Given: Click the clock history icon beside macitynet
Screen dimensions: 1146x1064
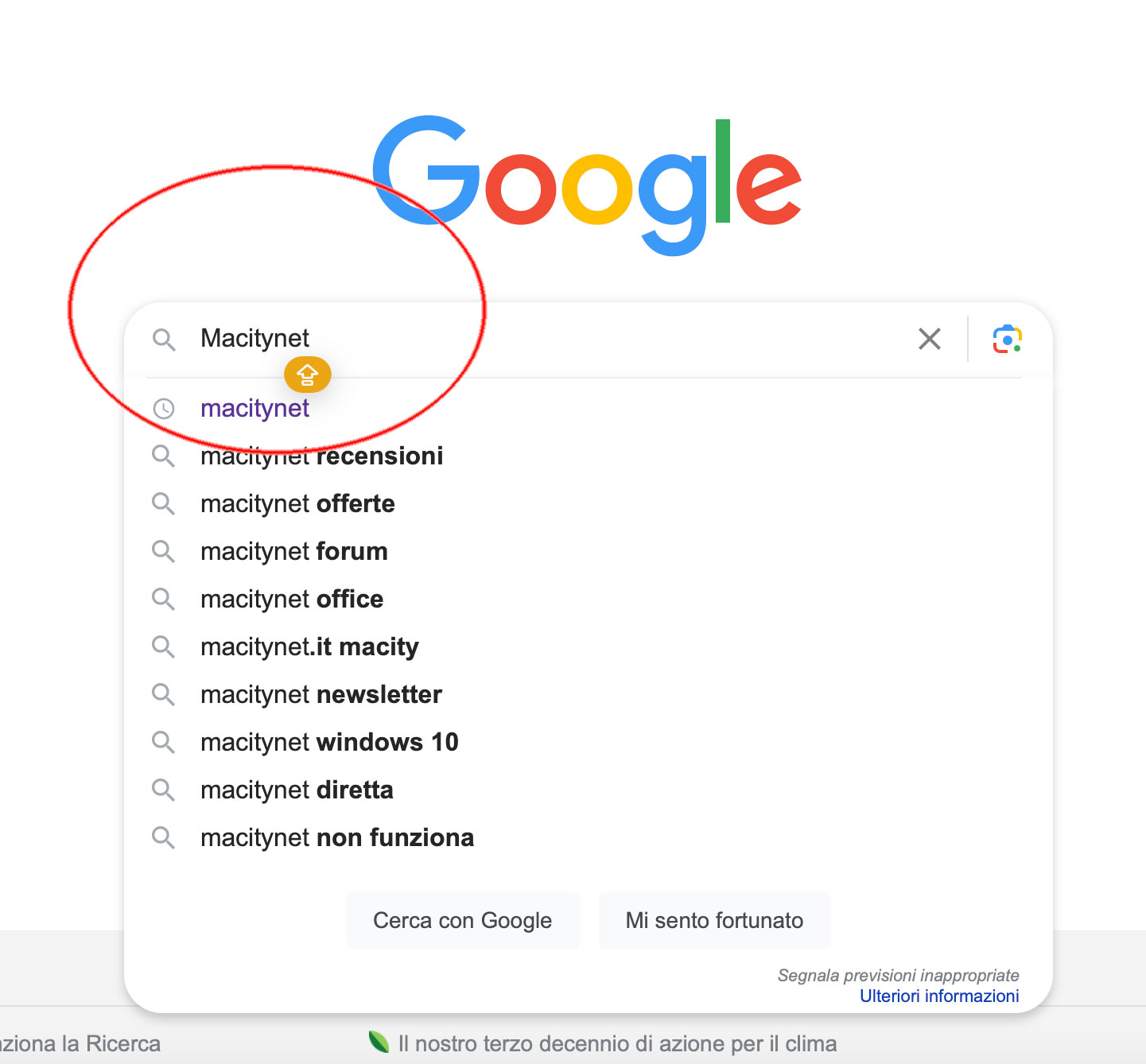Looking at the screenshot, I should tap(164, 409).
